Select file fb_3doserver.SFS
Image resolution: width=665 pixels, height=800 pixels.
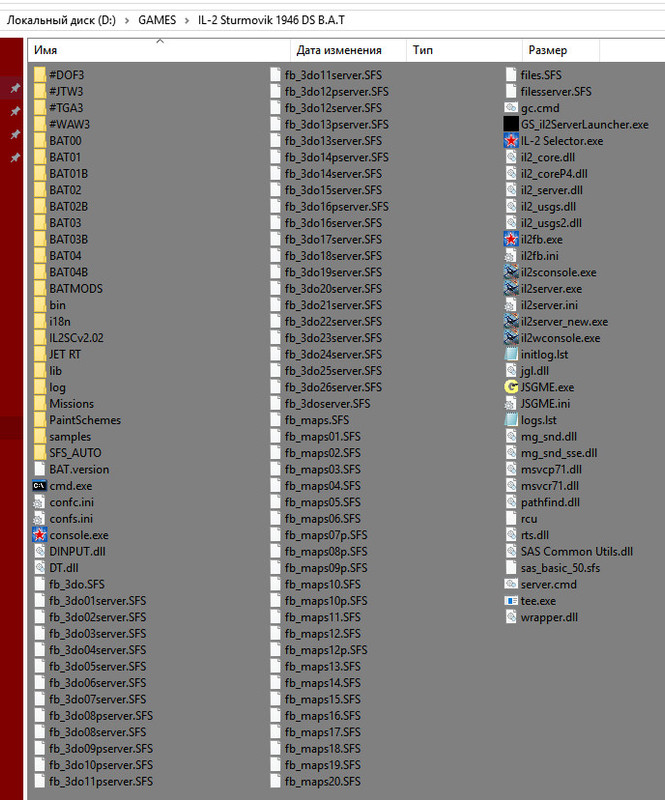point(328,404)
